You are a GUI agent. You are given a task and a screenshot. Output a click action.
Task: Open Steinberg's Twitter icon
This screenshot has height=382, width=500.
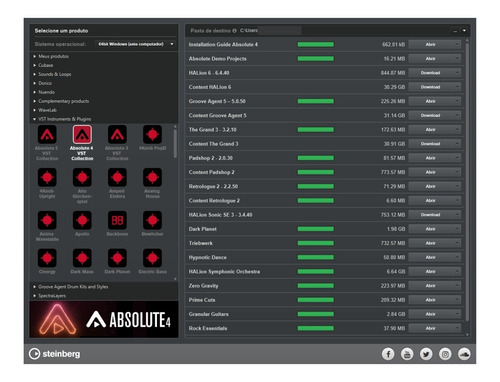426,354
